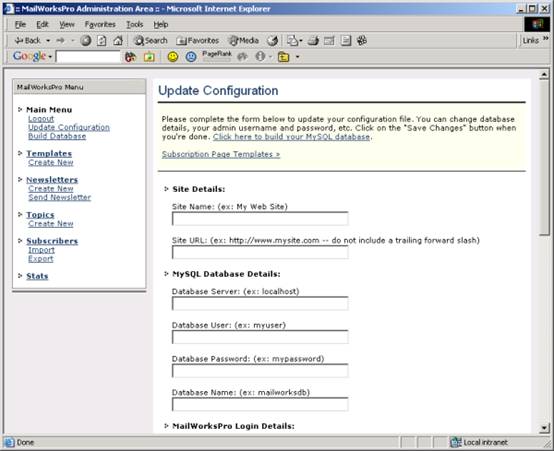
Task: Open the Mail icon dropdown arrow
Action: point(301,41)
